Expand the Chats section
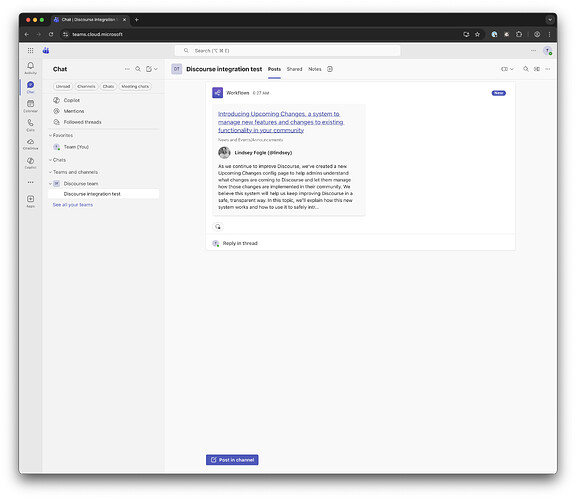 pyautogui.click(x=50, y=160)
